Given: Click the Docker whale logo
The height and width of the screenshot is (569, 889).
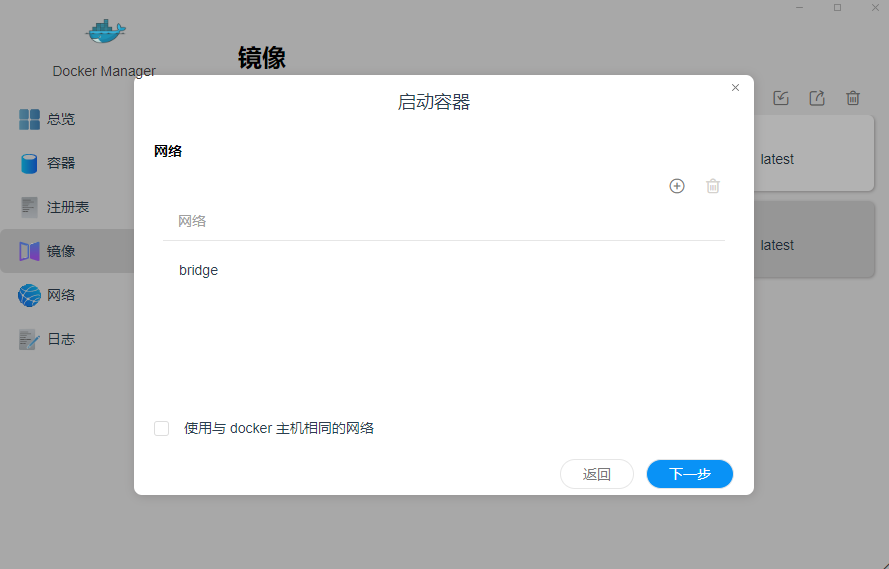Looking at the screenshot, I should (105, 33).
